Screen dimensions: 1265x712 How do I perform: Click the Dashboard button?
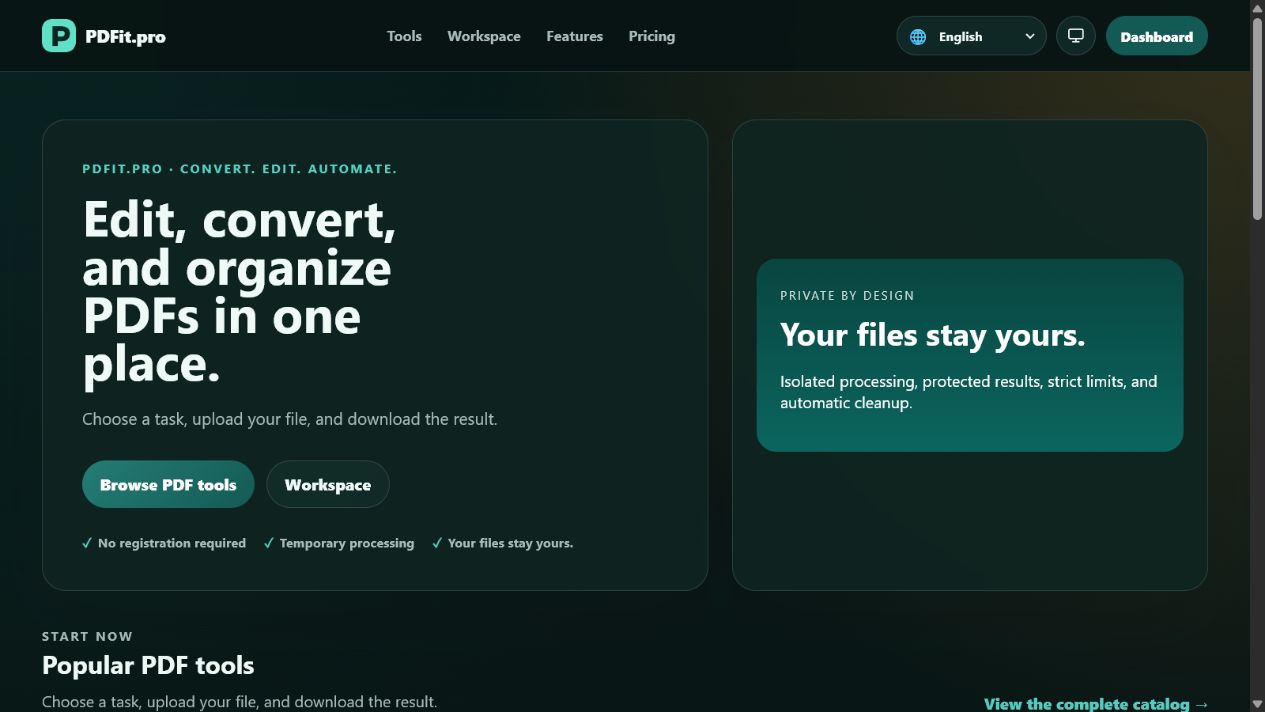click(1156, 36)
